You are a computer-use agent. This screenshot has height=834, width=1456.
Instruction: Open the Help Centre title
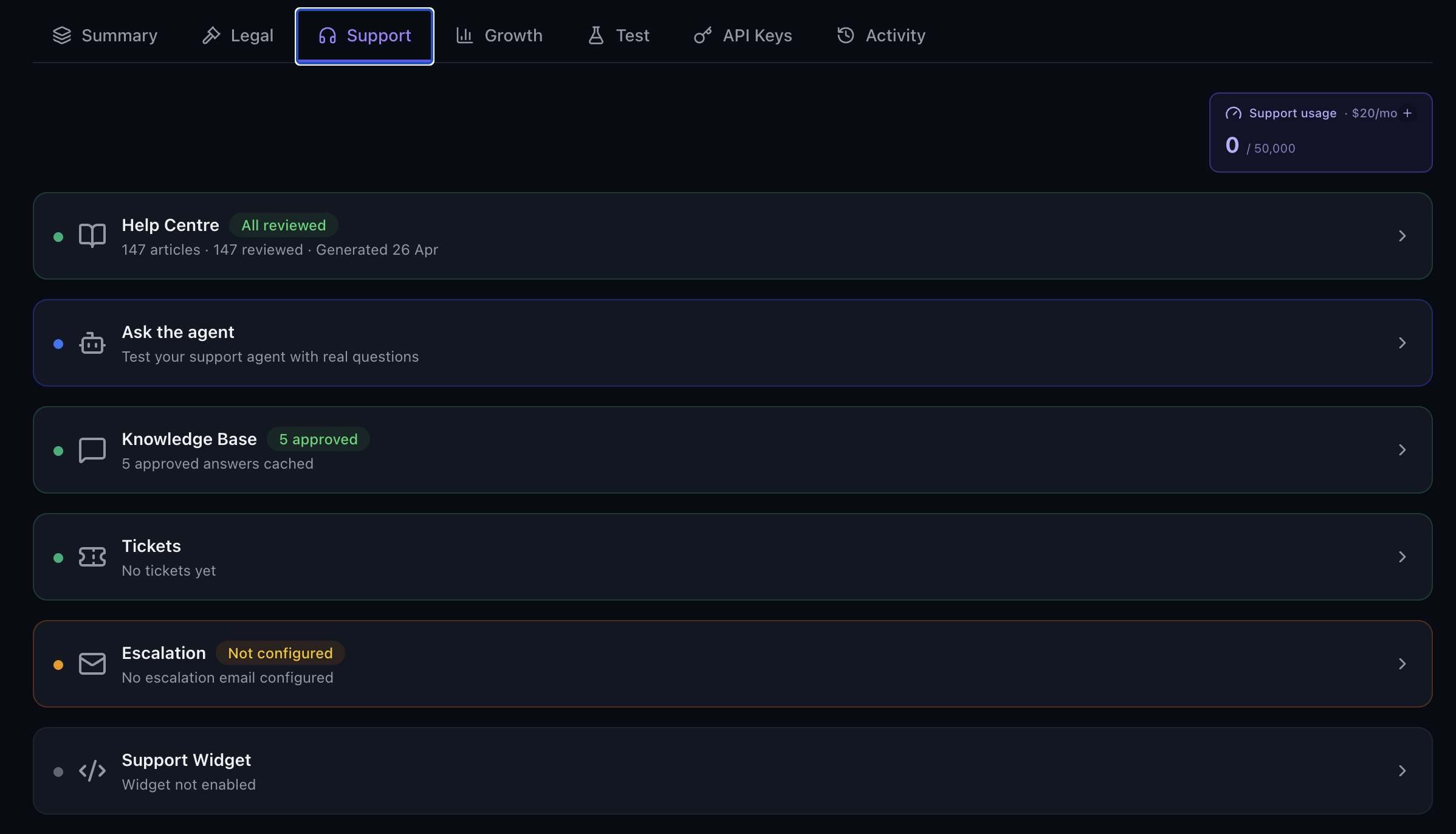click(x=170, y=226)
